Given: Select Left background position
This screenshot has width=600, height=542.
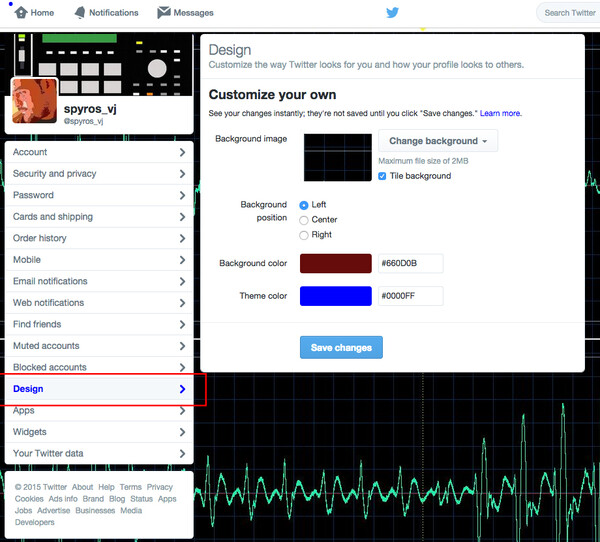Looking at the screenshot, I should pos(303,205).
